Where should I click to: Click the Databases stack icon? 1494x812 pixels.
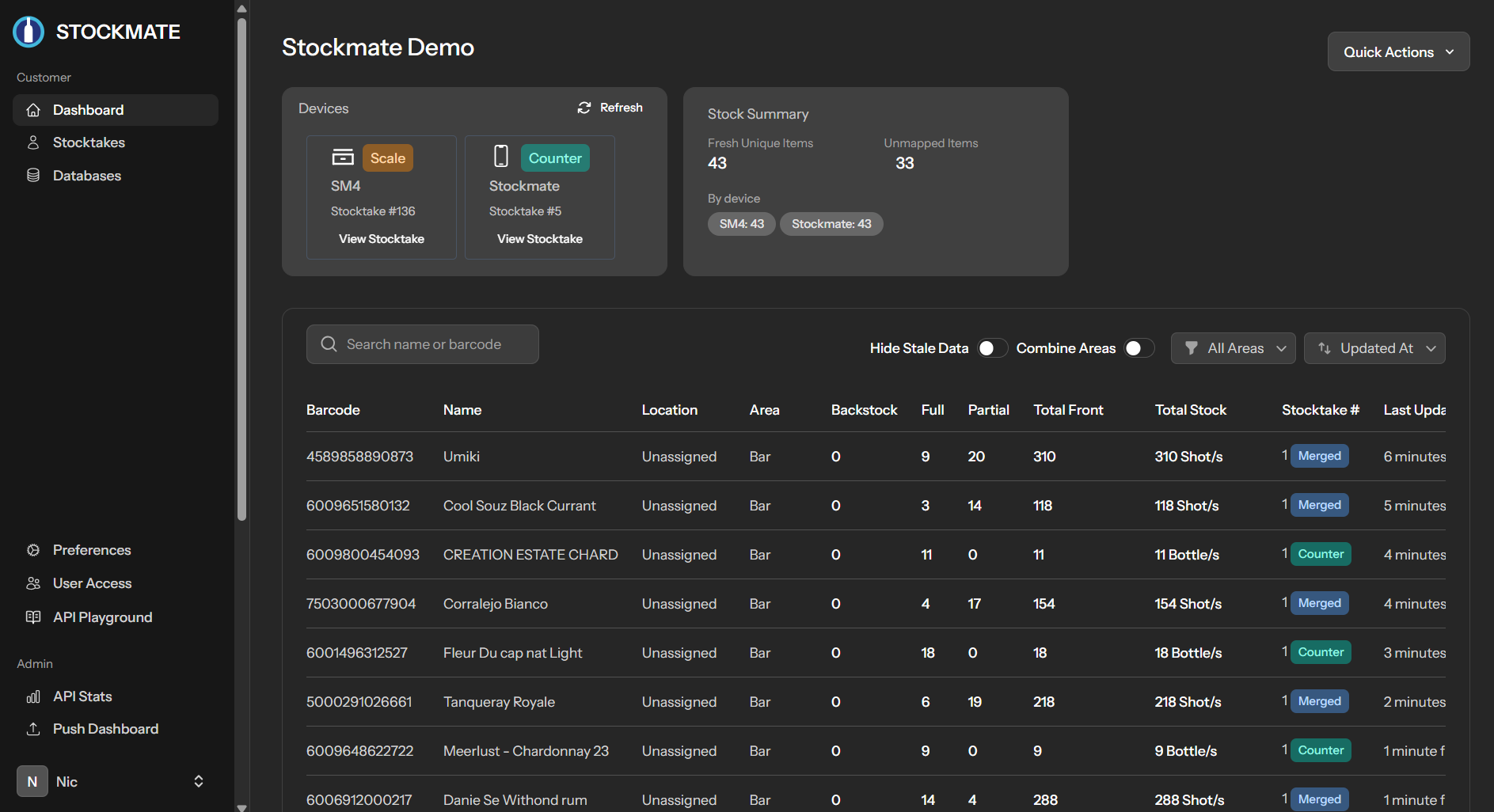tap(33, 176)
